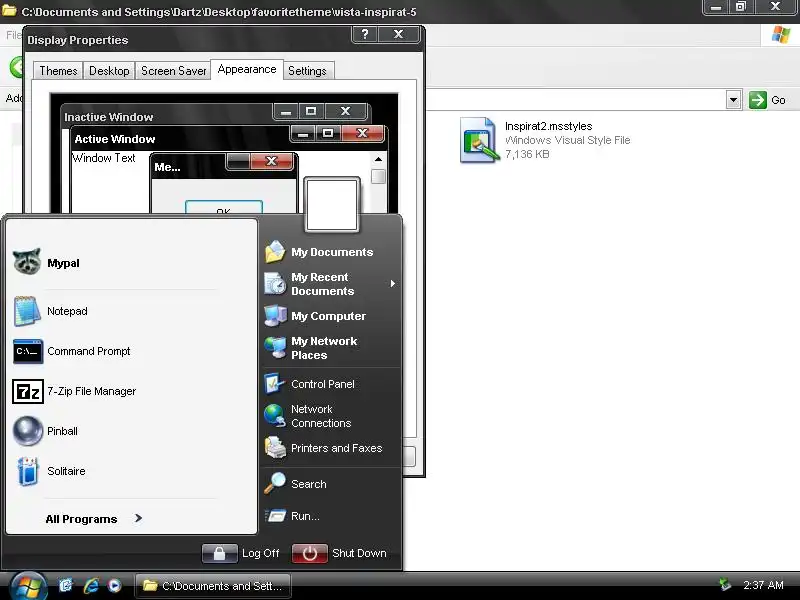Click the Start orb button
The width and height of the screenshot is (800, 600).
pyautogui.click(x=28, y=586)
